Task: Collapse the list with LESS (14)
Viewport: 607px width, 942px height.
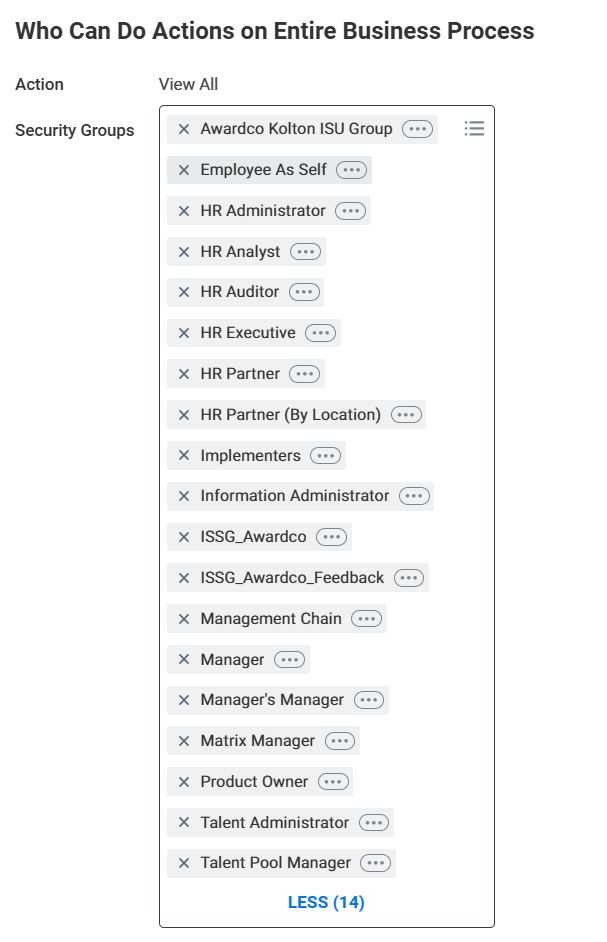Action: (x=326, y=903)
